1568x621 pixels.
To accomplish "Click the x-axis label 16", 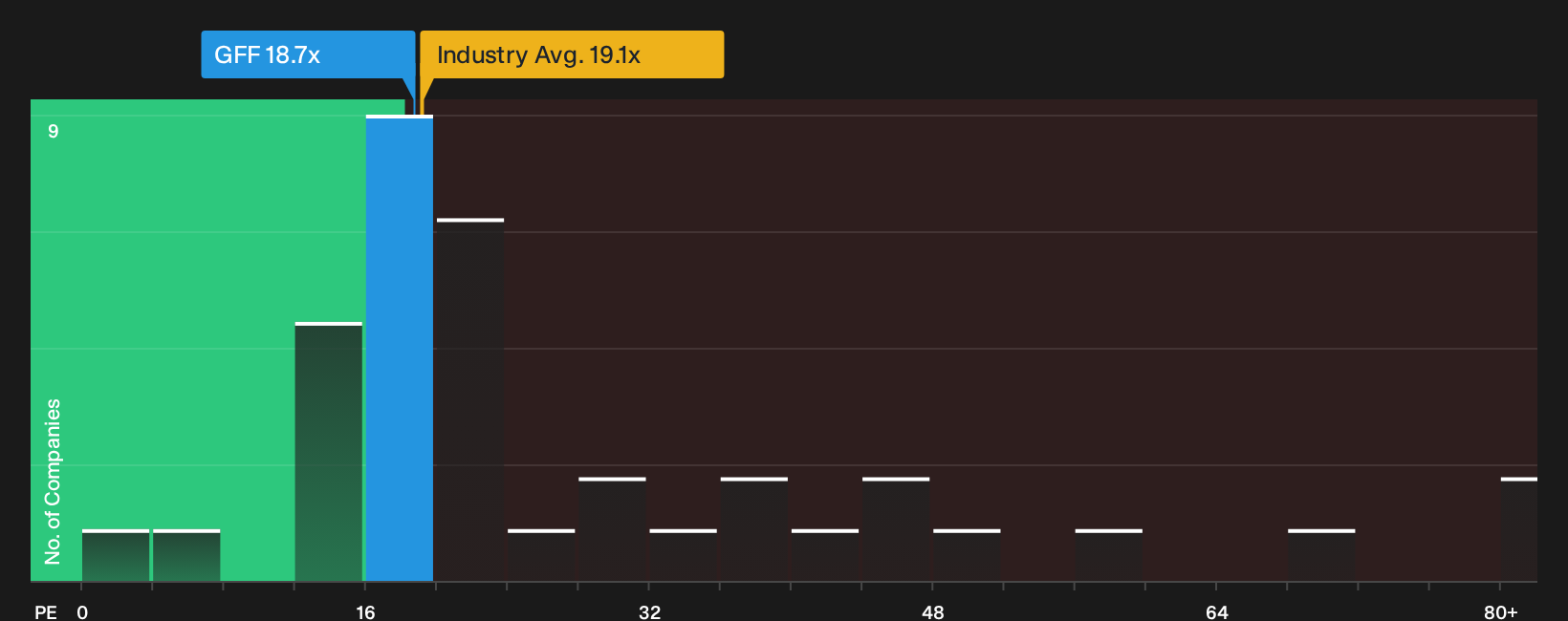I will [x=365, y=611].
